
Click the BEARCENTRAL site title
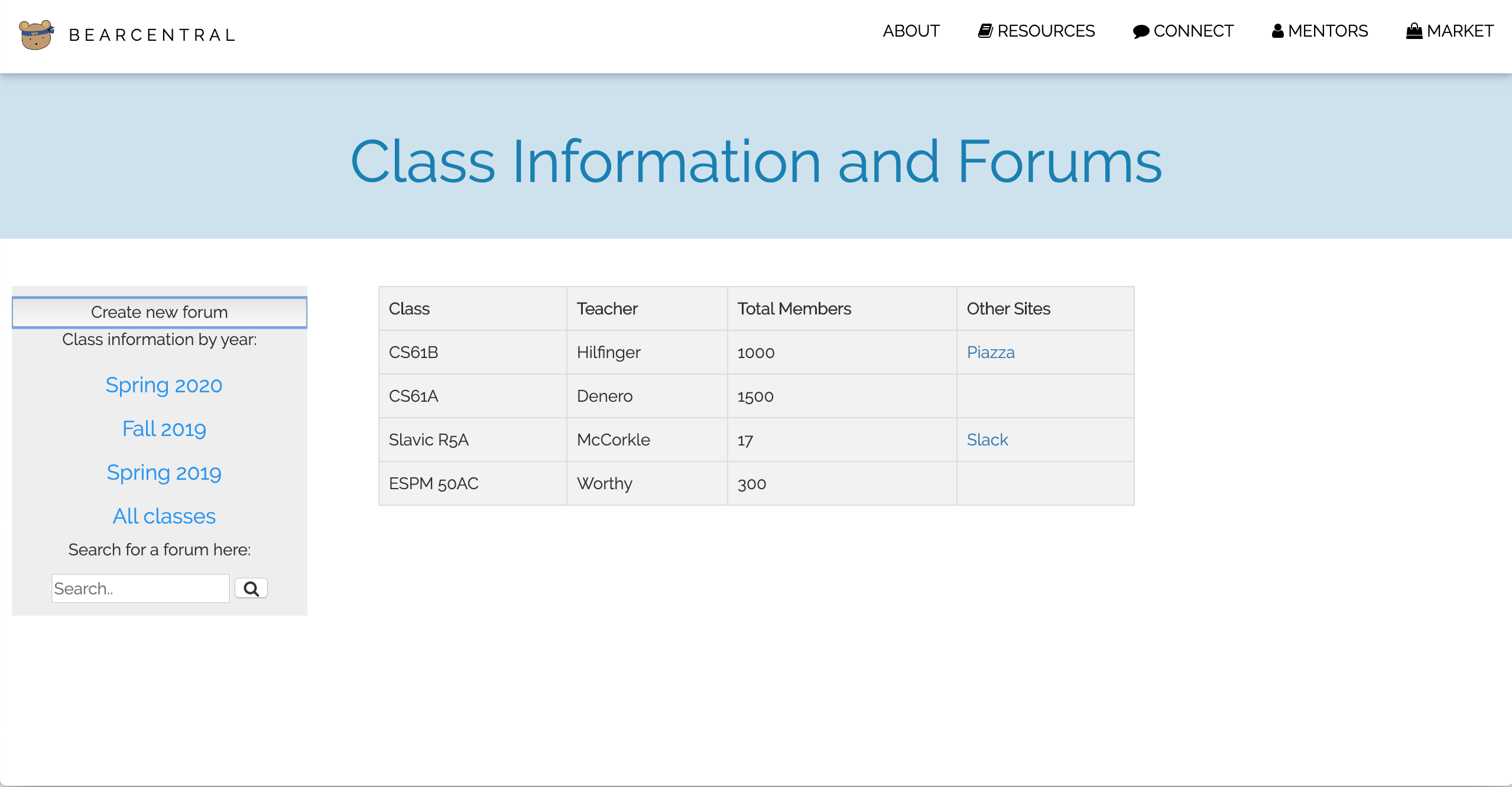[153, 35]
